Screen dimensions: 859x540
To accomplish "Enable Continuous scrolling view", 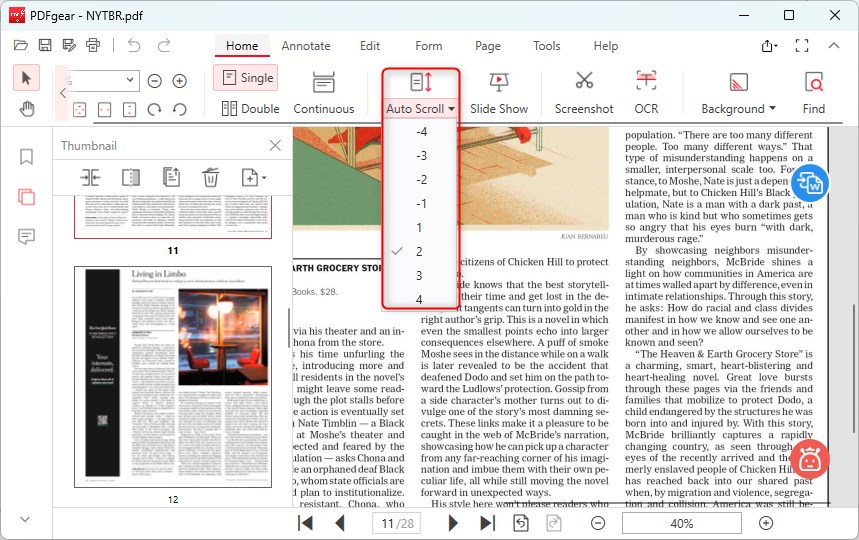I will pyautogui.click(x=324, y=93).
